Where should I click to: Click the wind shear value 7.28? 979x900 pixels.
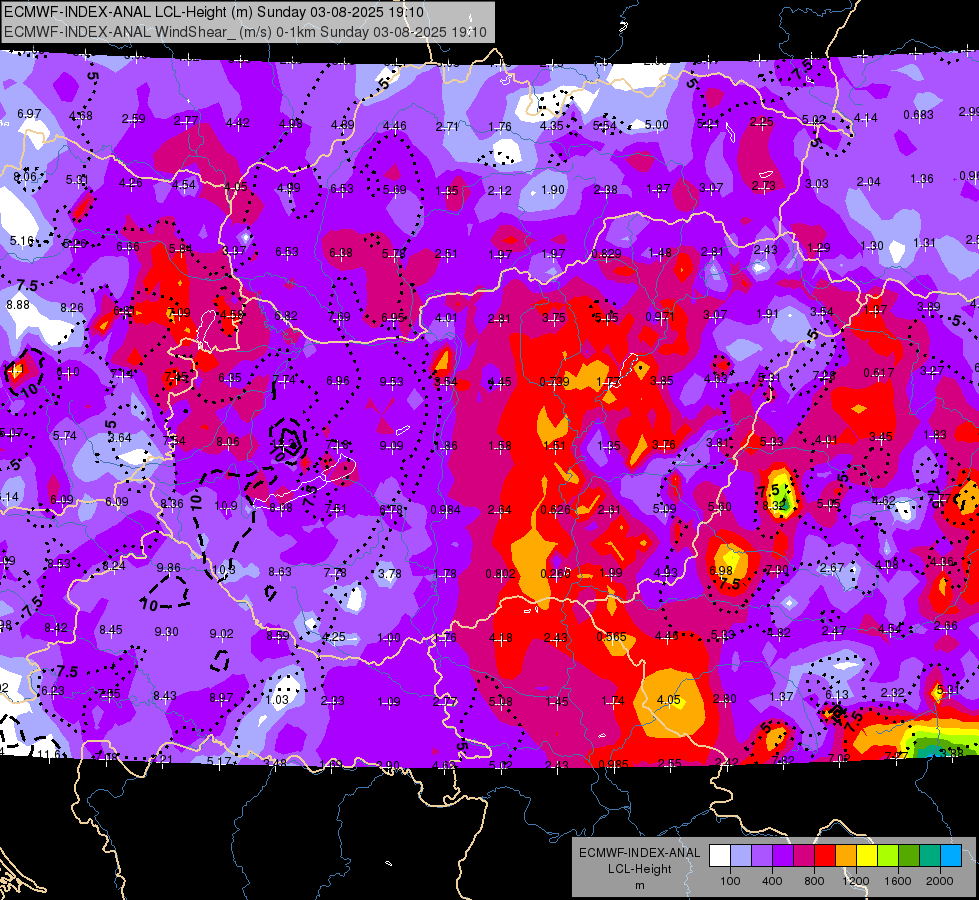click(x=824, y=375)
